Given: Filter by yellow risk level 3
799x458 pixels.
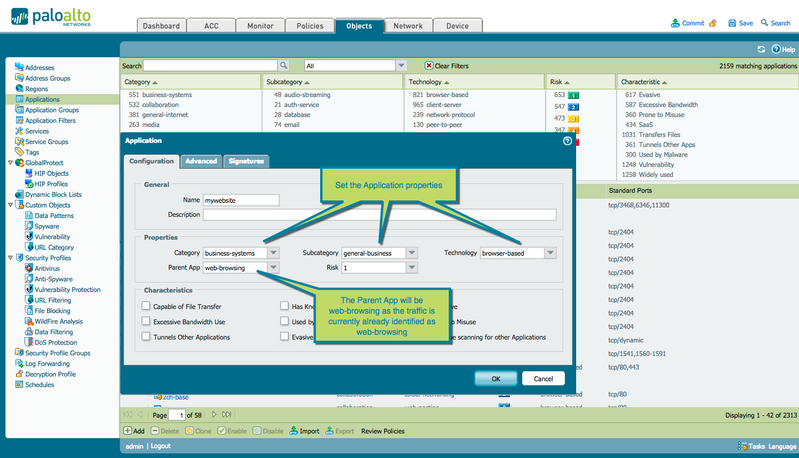Looking at the screenshot, I should pos(573,119).
